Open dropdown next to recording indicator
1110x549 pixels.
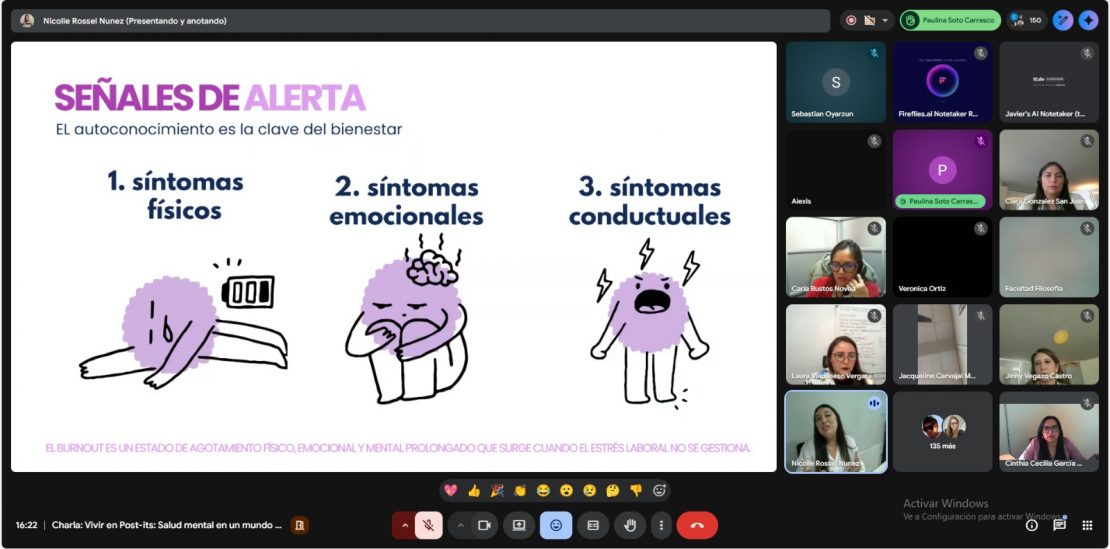coord(885,20)
